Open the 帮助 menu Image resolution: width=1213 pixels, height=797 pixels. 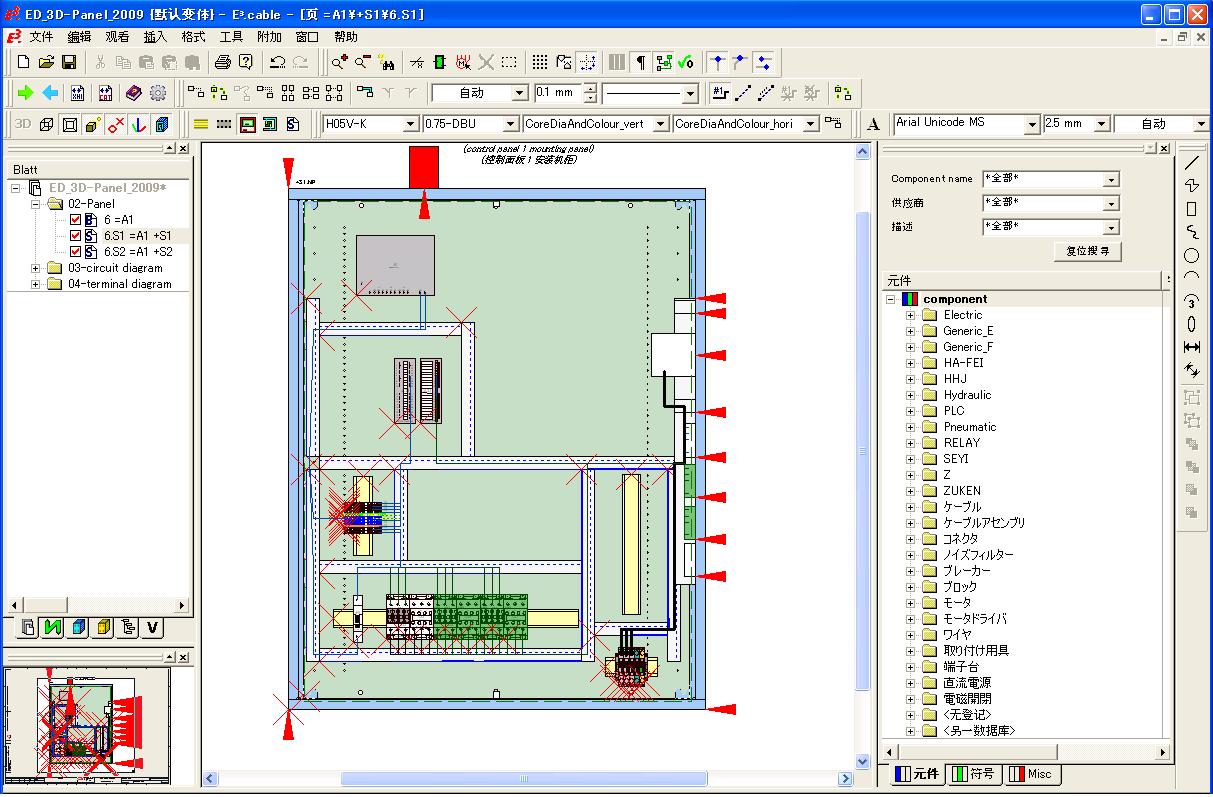coord(345,37)
